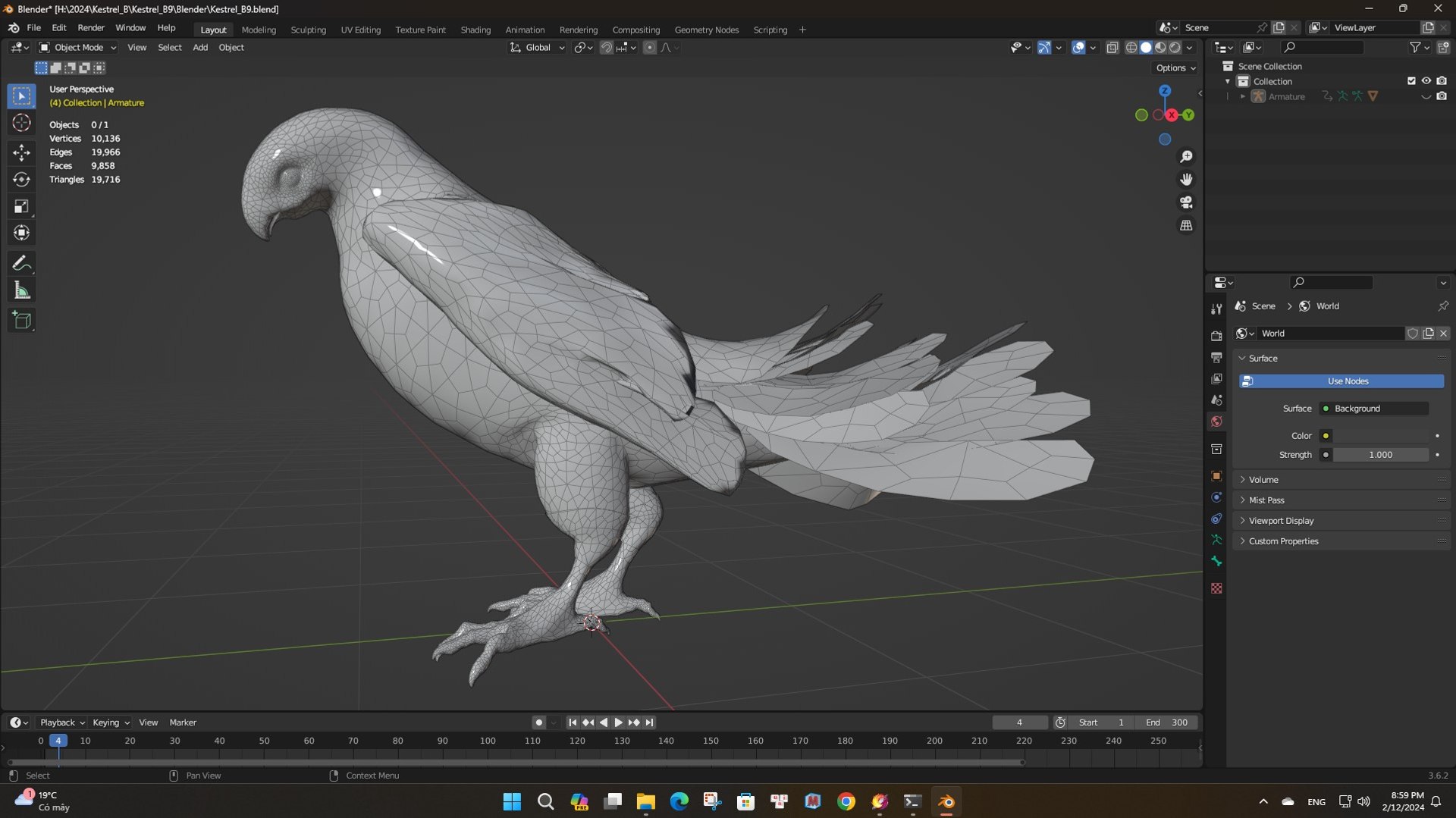Image resolution: width=1456 pixels, height=818 pixels.
Task: Select the Move tool
Action: point(21,153)
